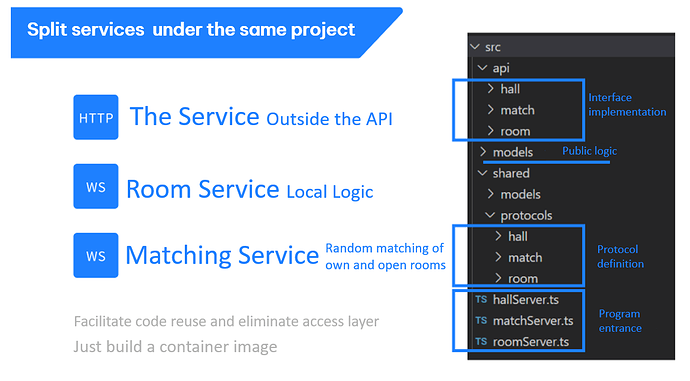
Task: Click the 'Program entrance' annotation label
Action: click(x=620, y=321)
